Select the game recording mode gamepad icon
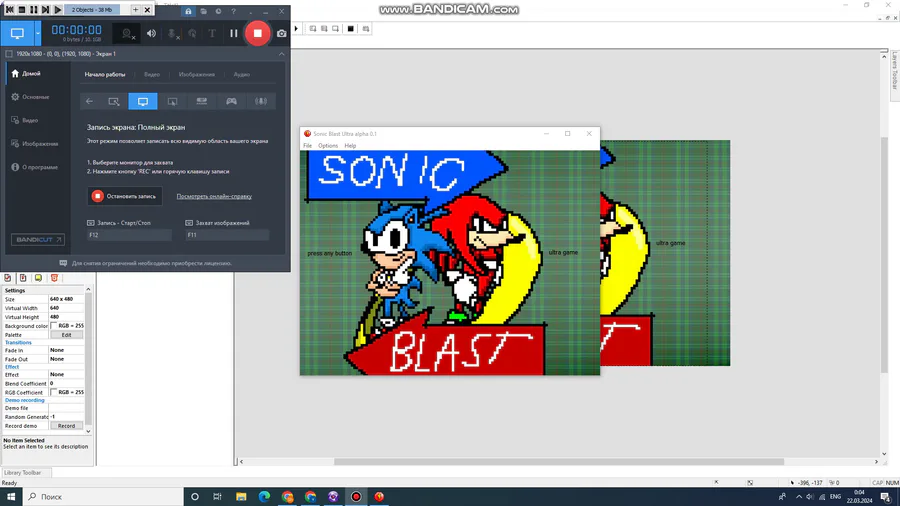Screen dimensions: 900x506 click(x=231, y=102)
